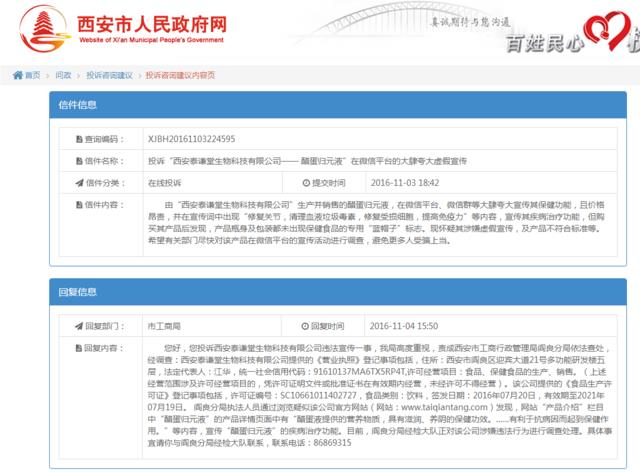Viewport: 640px width, 473px height.
Task: Click the letter content paragraph
Action: tap(376, 222)
